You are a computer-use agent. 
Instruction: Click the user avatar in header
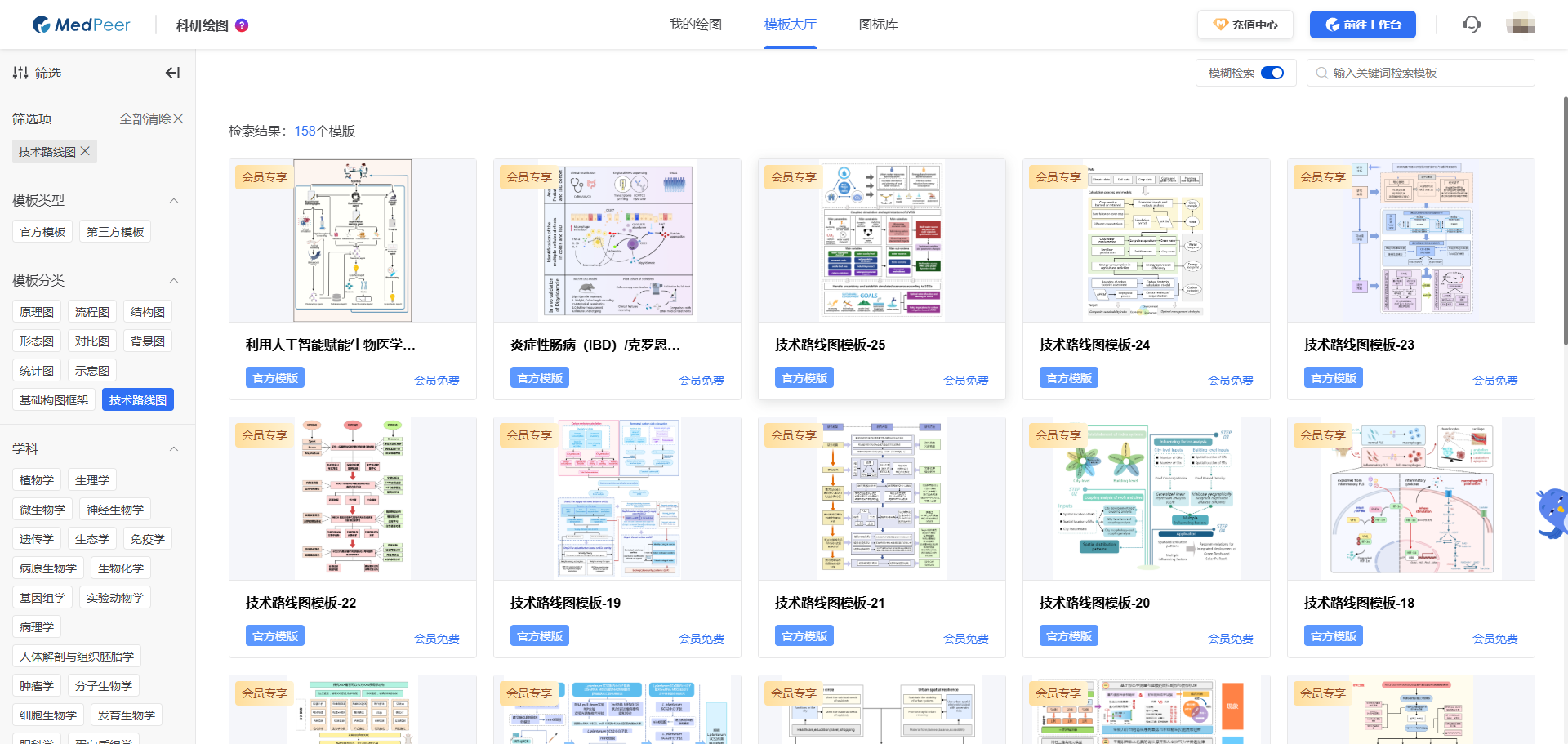pyautogui.click(x=1521, y=25)
